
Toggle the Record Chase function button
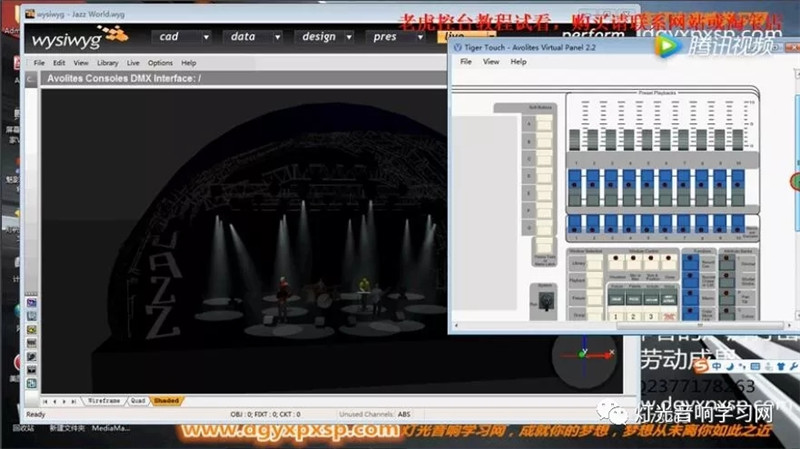691,280
